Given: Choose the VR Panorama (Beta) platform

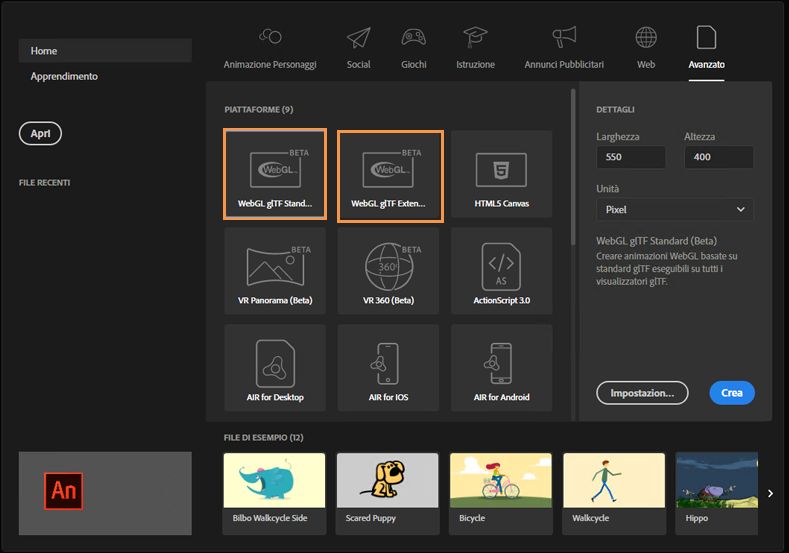Looking at the screenshot, I should tap(275, 271).
